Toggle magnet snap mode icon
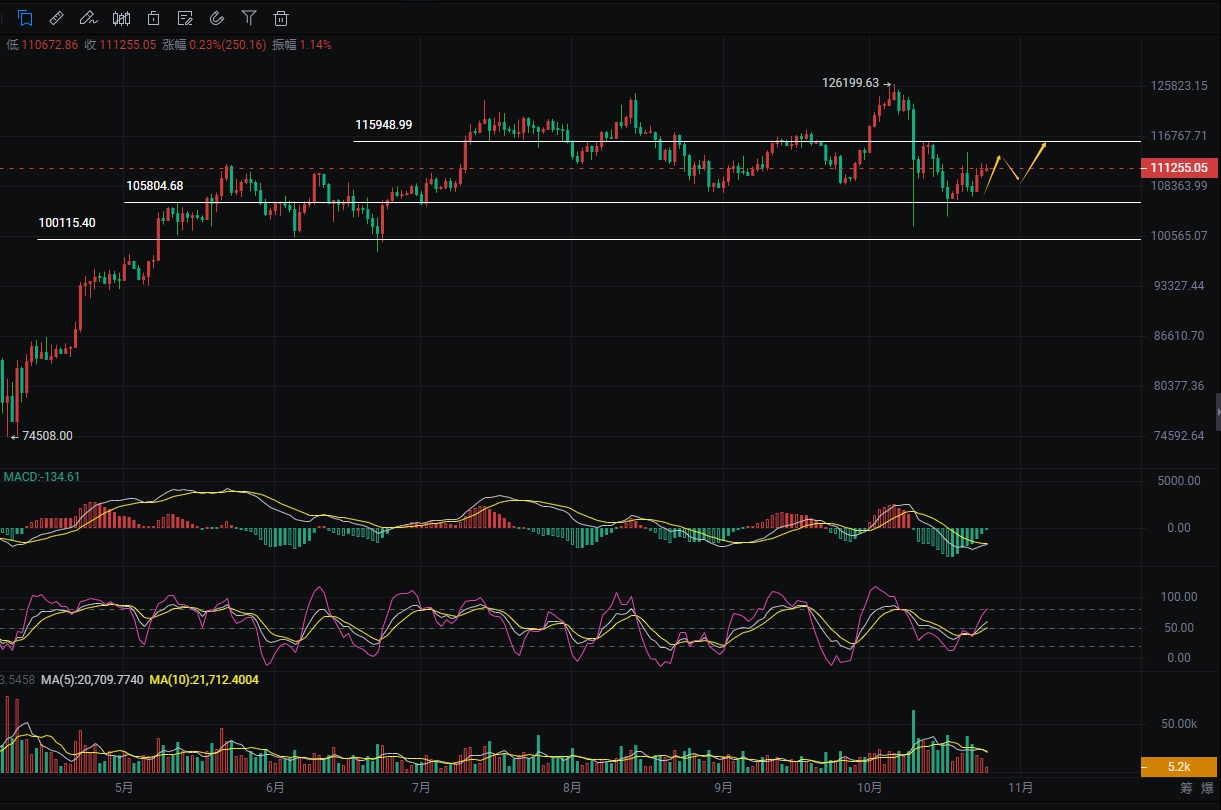This screenshot has height=810, width=1221. (x=217, y=17)
